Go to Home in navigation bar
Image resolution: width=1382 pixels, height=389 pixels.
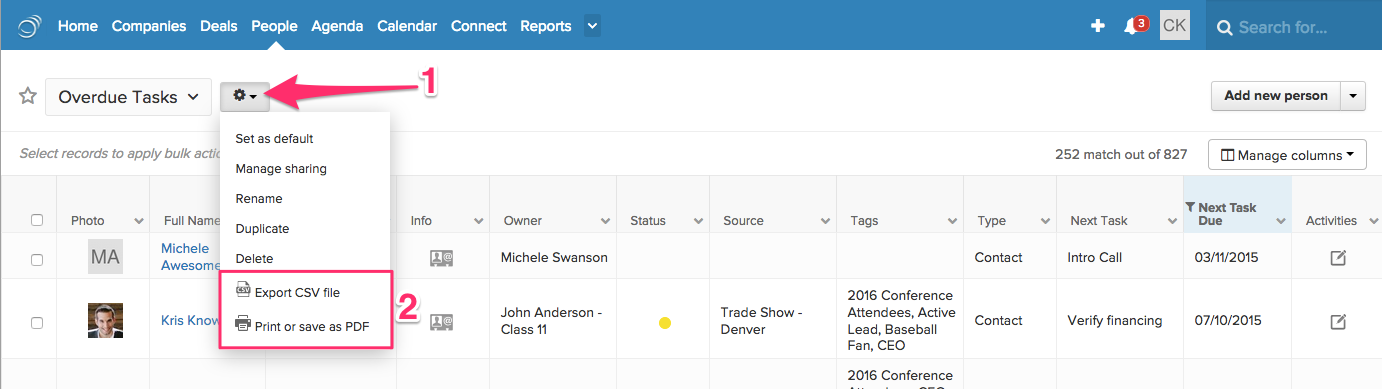click(77, 26)
